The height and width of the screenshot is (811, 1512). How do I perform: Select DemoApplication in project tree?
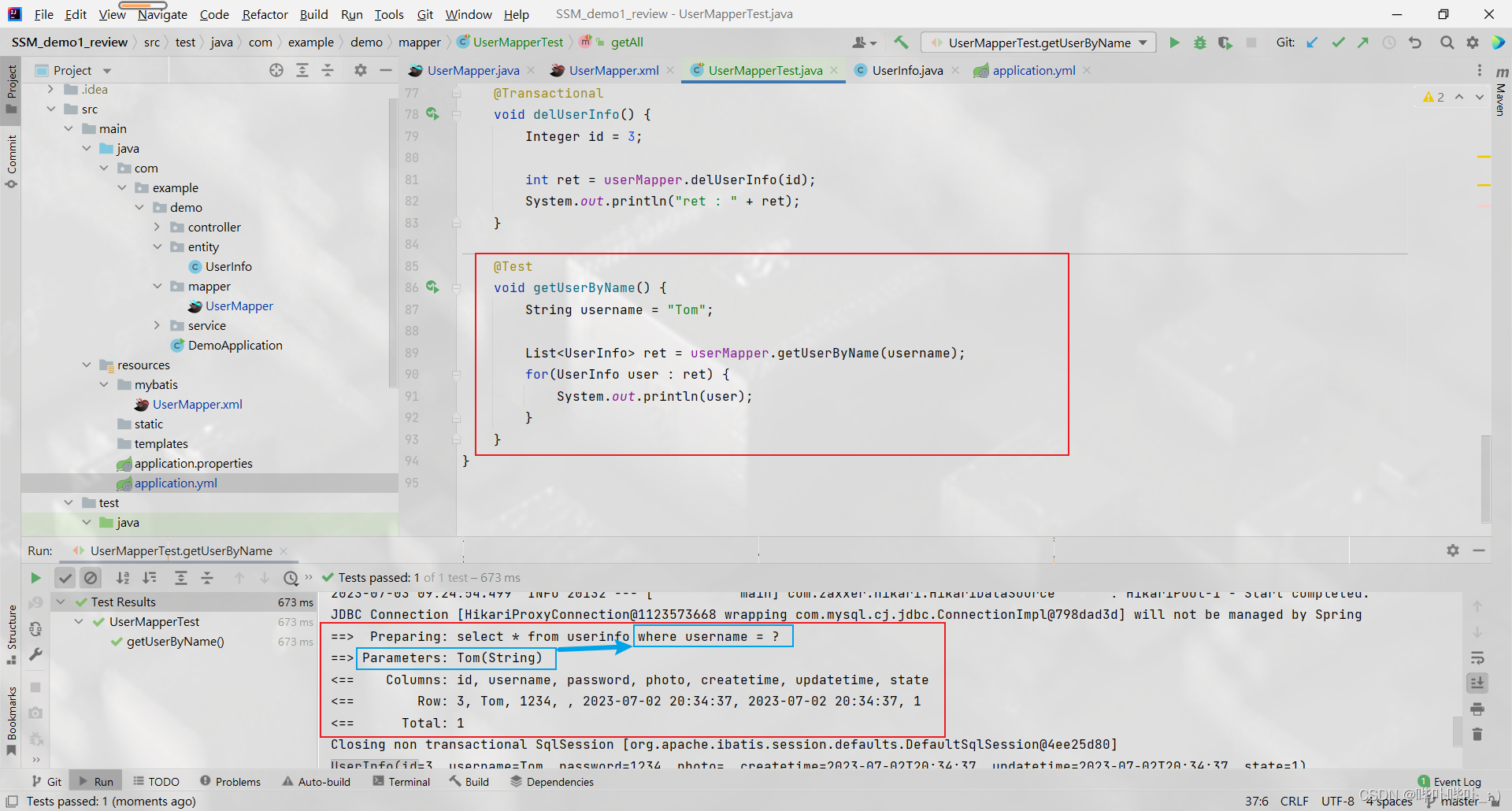[235, 345]
